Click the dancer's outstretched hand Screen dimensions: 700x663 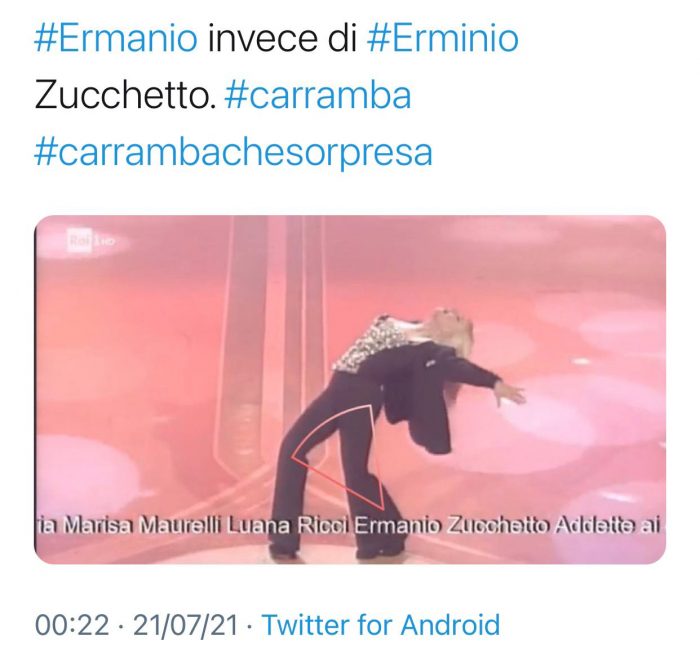510,395
